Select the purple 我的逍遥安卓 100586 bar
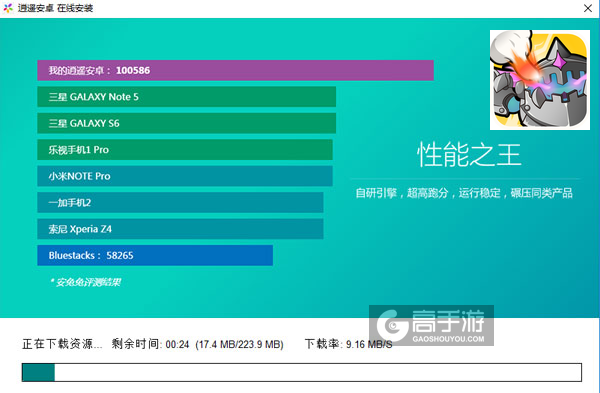The image size is (600, 393). tap(235, 70)
